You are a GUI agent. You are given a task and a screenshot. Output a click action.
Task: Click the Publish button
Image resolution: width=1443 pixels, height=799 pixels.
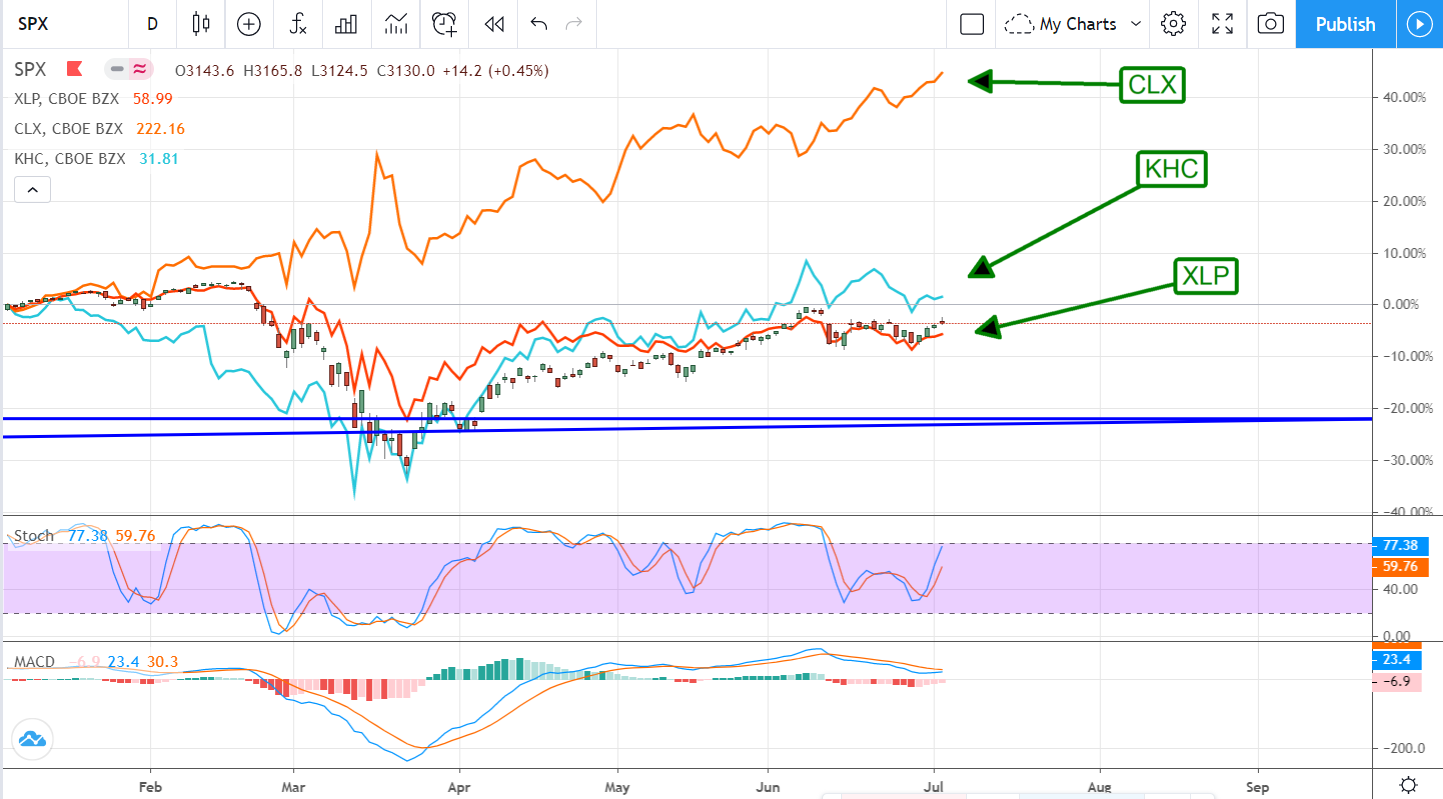point(1345,24)
